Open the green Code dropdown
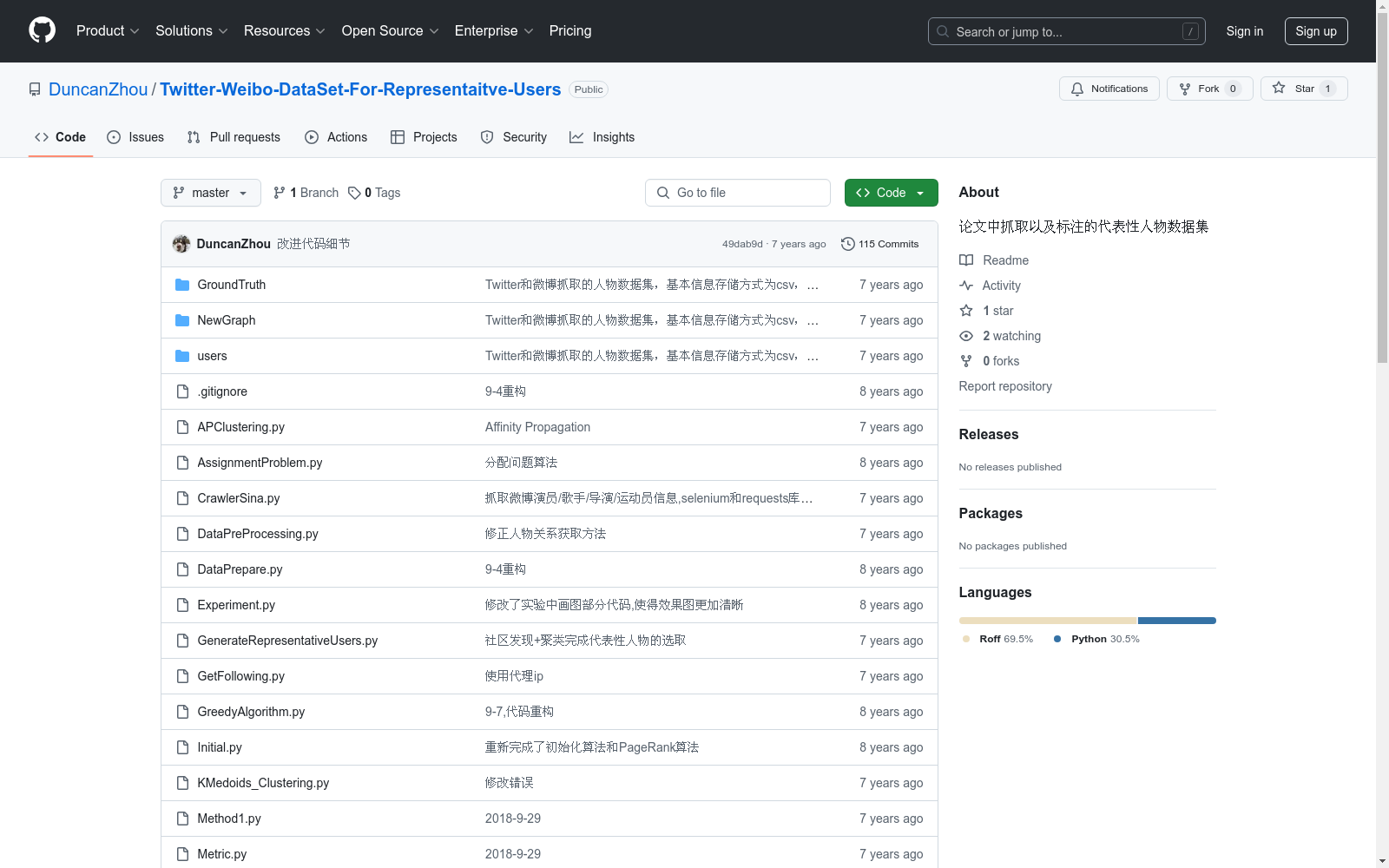1389x868 pixels. coord(891,193)
